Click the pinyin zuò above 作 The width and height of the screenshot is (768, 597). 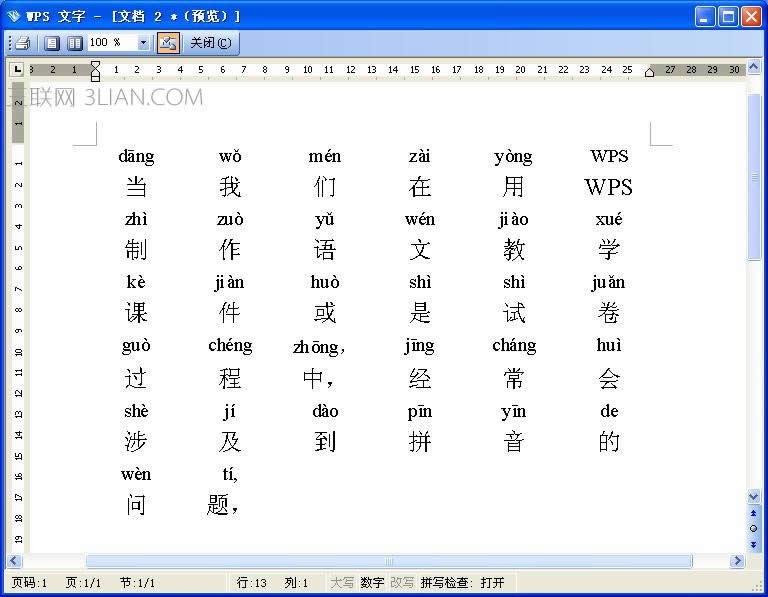tap(230, 219)
